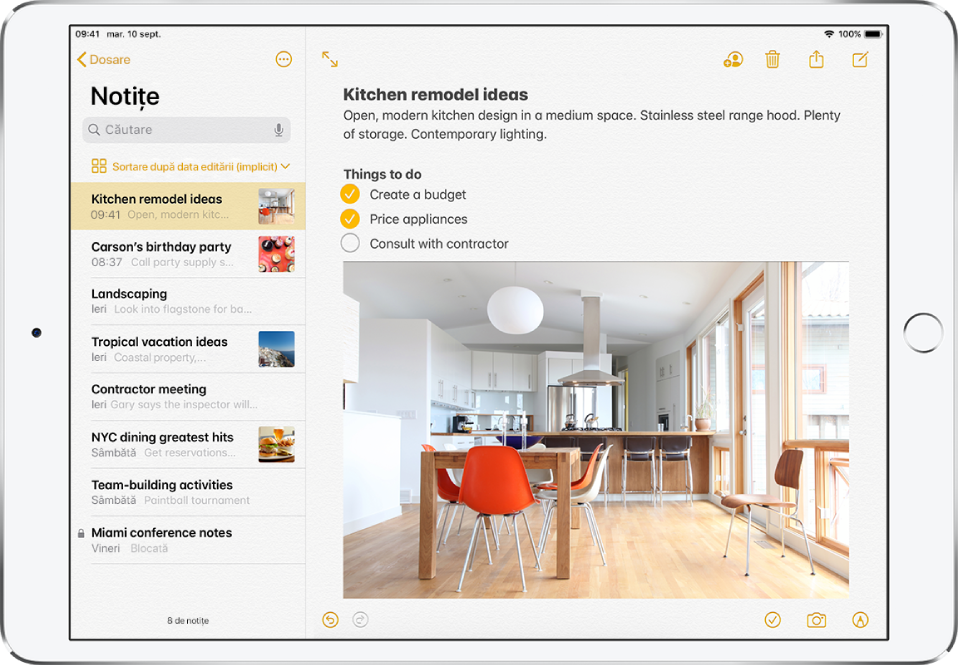
Task: Compose a new note
Action: click(860, 59)
